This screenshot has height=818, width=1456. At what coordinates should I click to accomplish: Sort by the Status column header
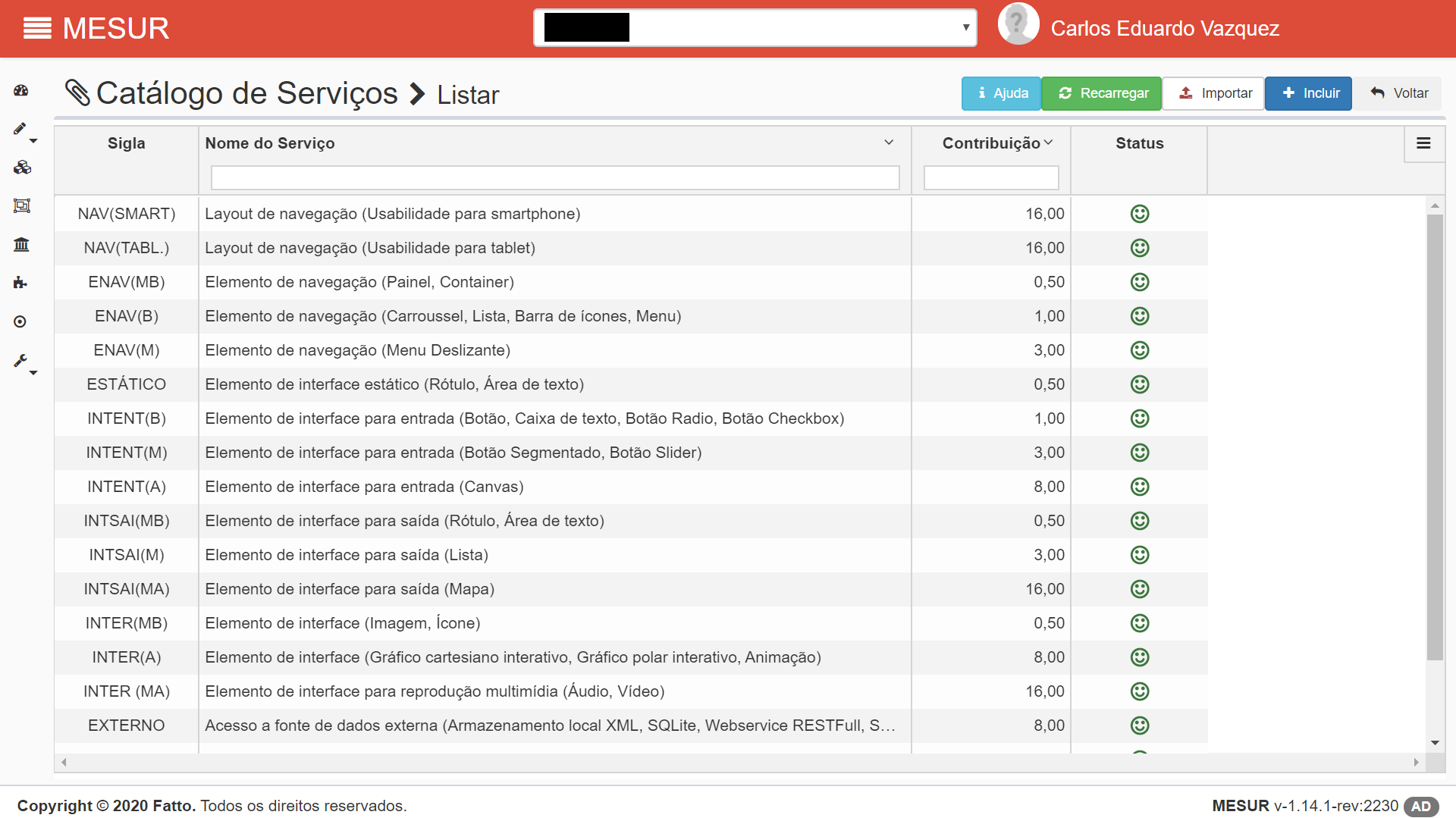pyautogui.click(x=1139, y=143)
